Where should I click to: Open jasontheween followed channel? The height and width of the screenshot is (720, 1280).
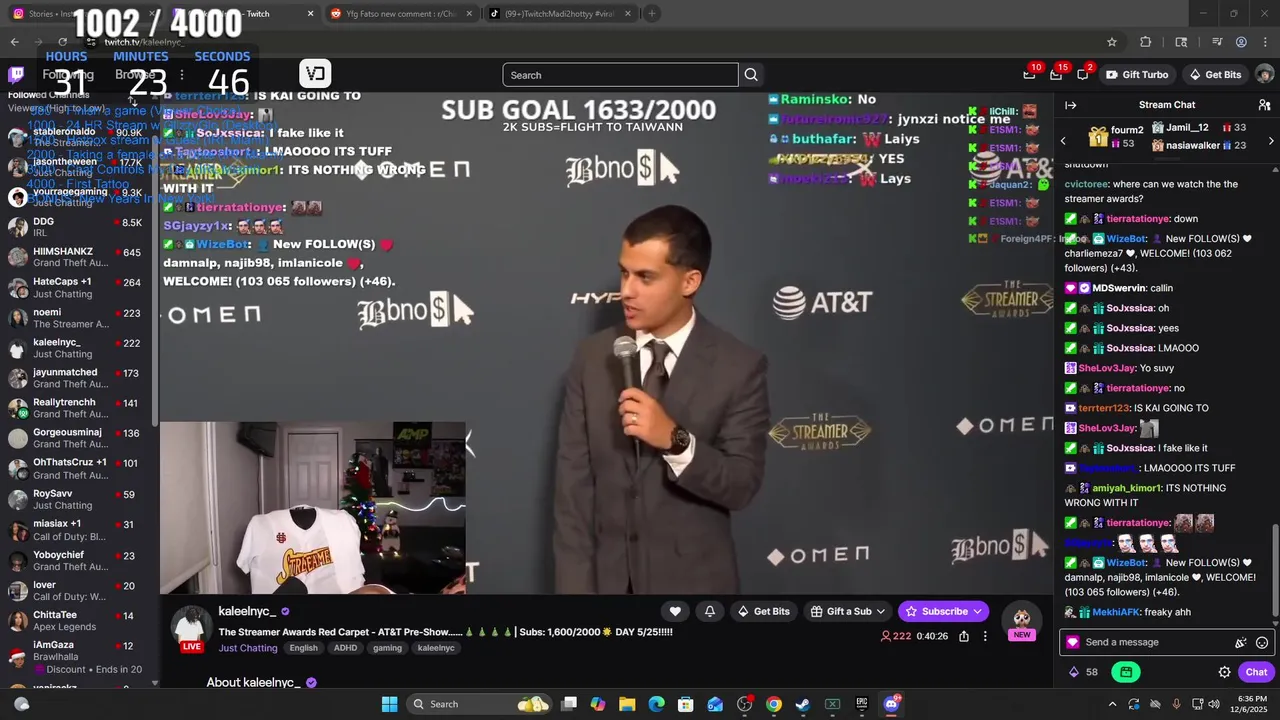coord(77,167)
